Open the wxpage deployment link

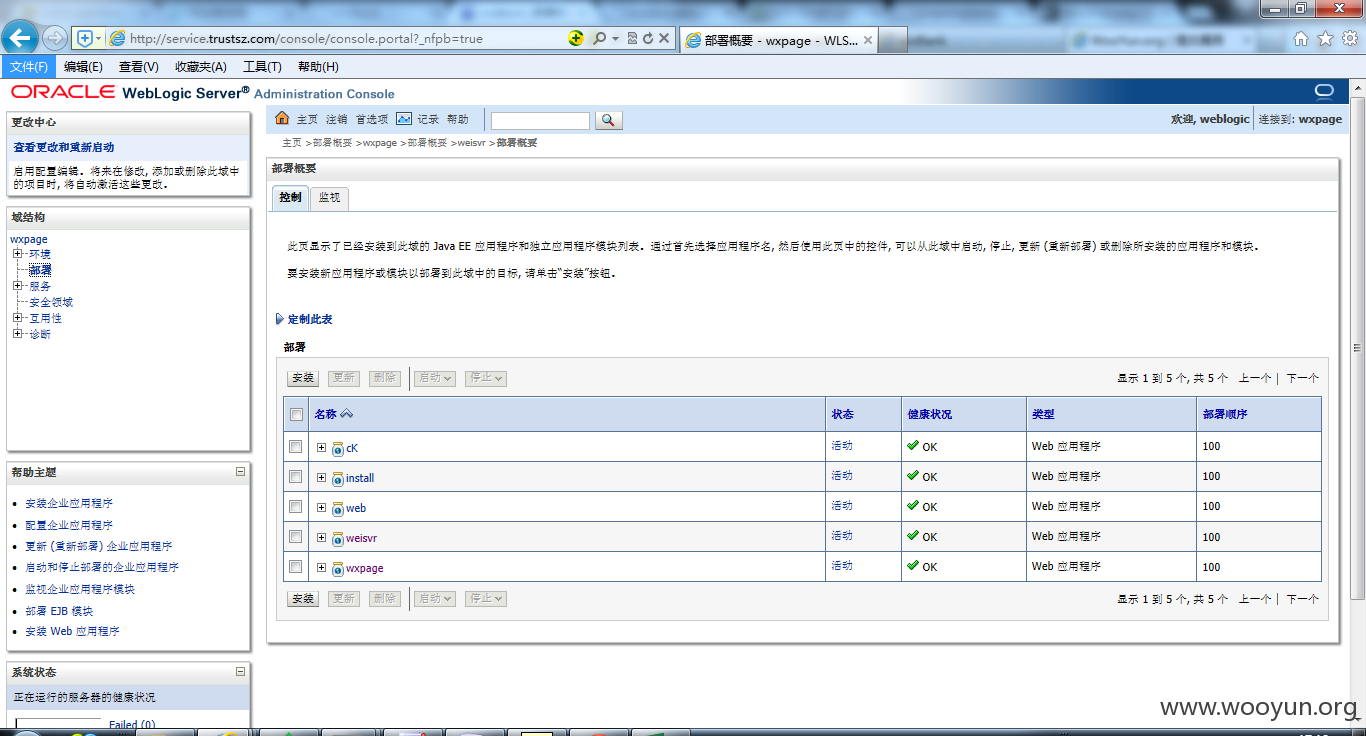pos(365,568)
